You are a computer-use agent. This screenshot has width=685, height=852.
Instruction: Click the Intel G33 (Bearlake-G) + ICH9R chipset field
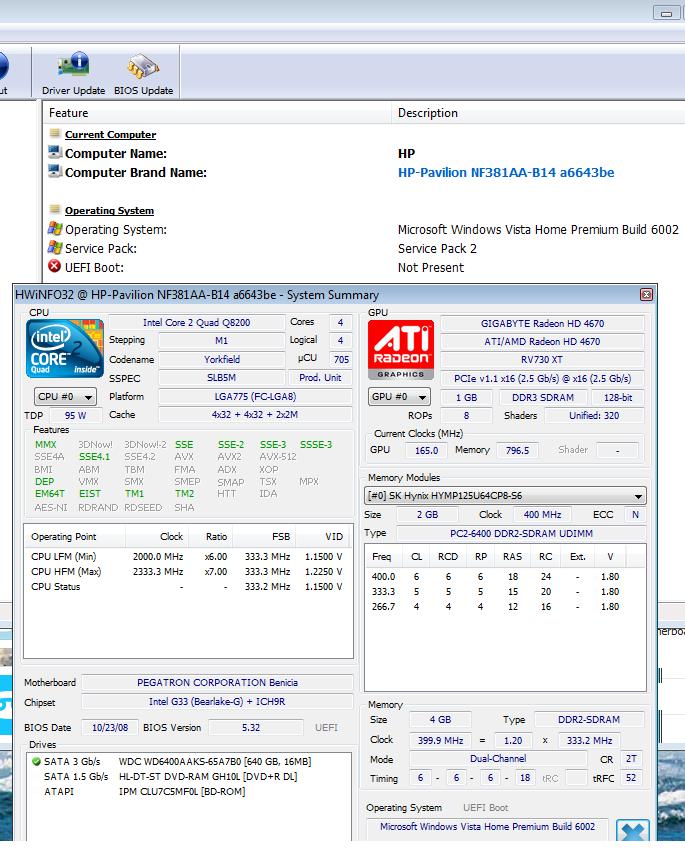(x=217, y=701)
